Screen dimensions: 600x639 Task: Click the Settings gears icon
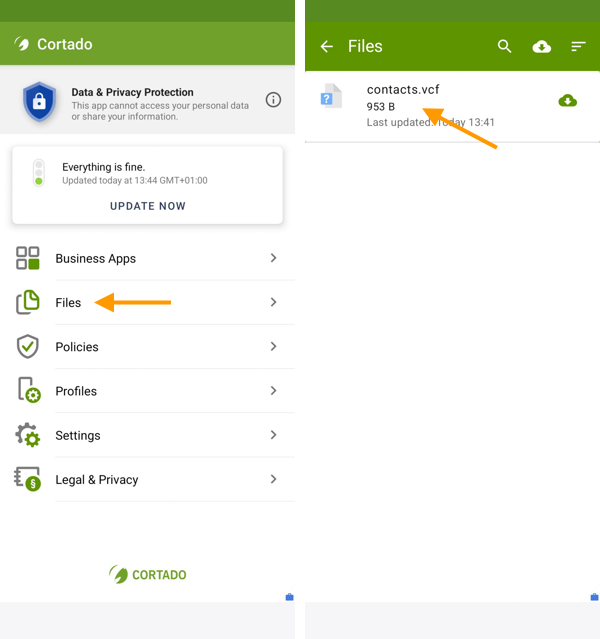(28, 434)
